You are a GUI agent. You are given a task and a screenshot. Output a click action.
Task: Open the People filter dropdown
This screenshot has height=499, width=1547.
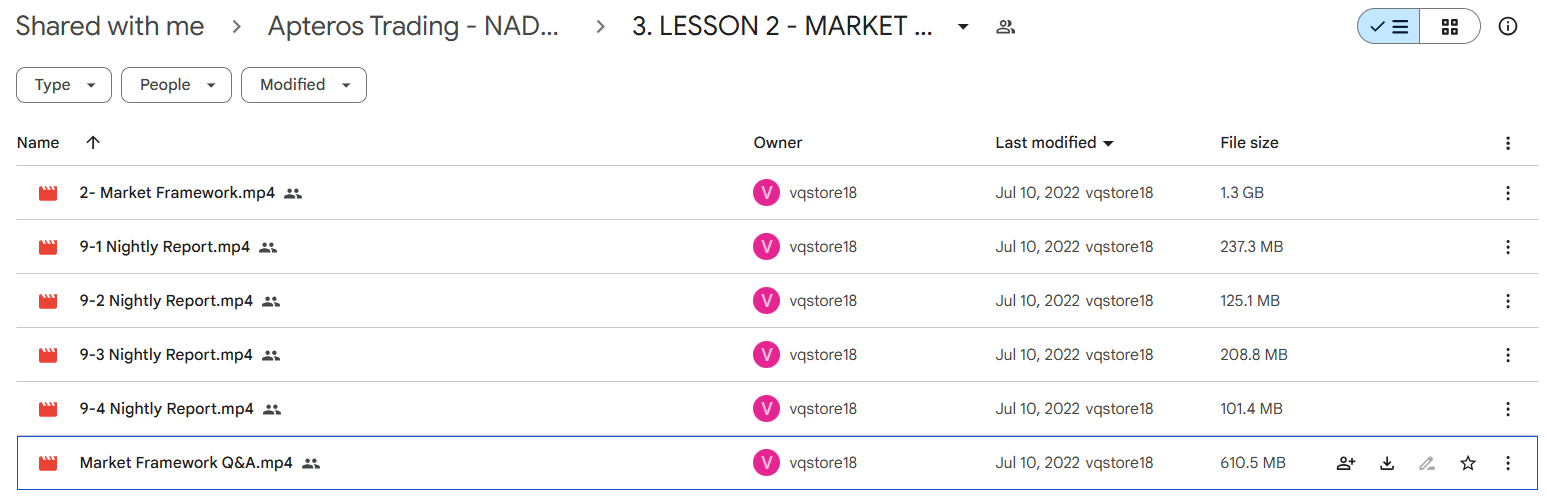pos(176,85)
